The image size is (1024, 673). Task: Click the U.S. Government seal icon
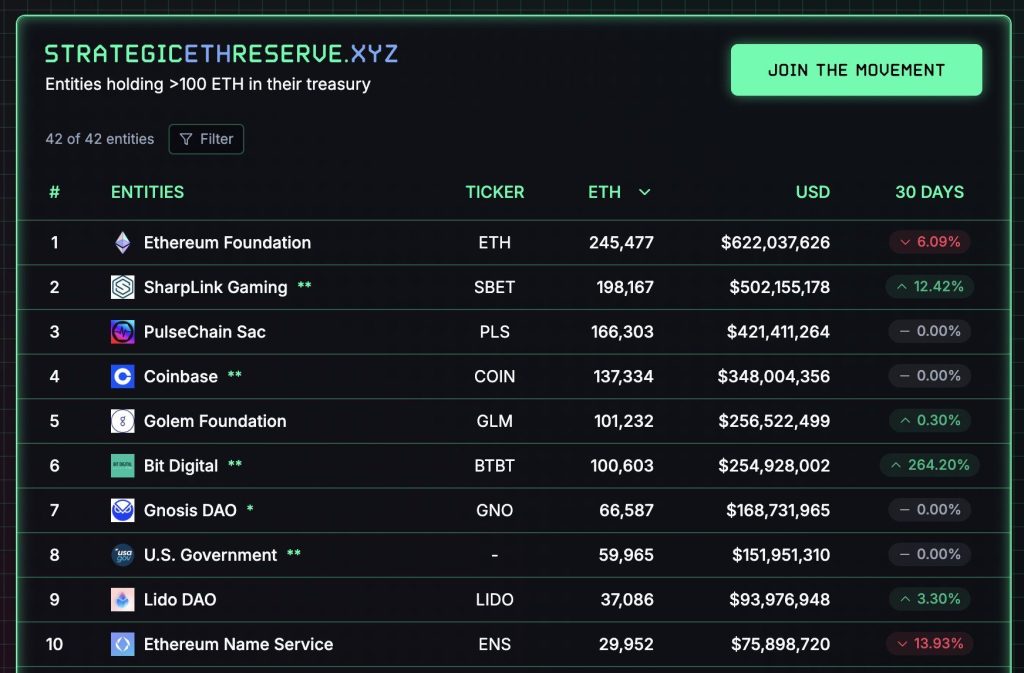point(122,554)
